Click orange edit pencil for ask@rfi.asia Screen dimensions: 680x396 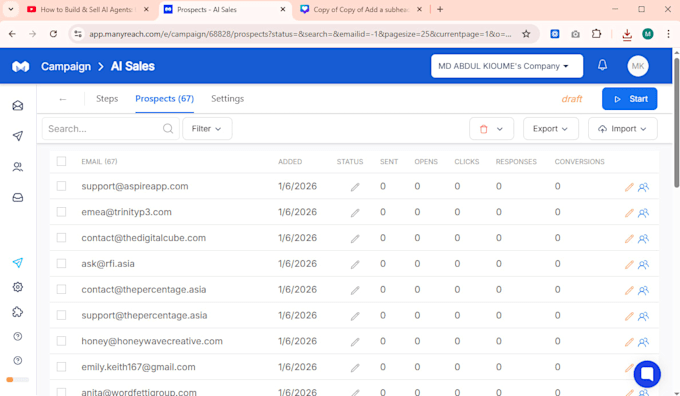pyautogui.click(x=629, y=265)
